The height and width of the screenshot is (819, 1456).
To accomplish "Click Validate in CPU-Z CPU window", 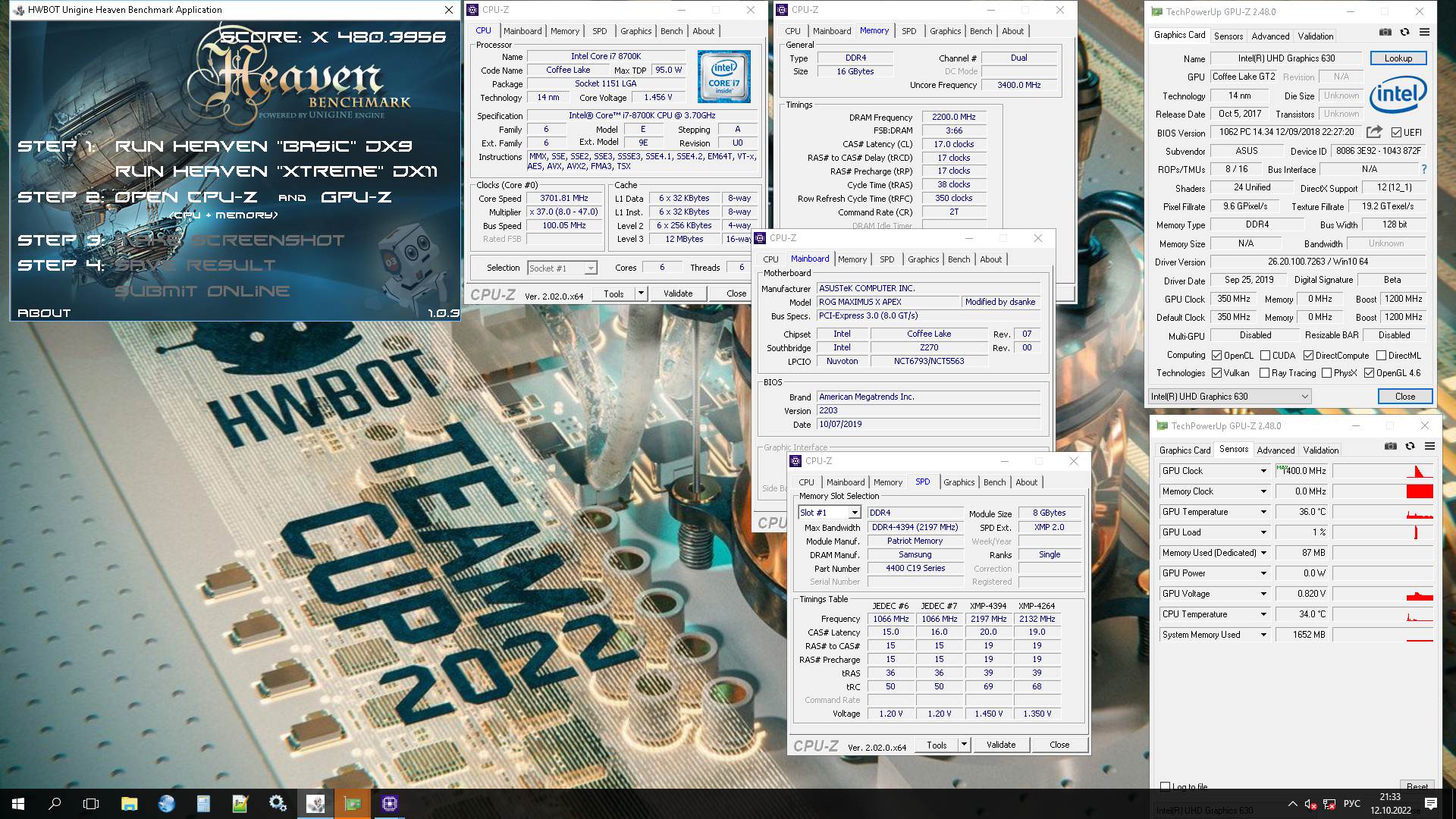I will (x=678, y=293).
